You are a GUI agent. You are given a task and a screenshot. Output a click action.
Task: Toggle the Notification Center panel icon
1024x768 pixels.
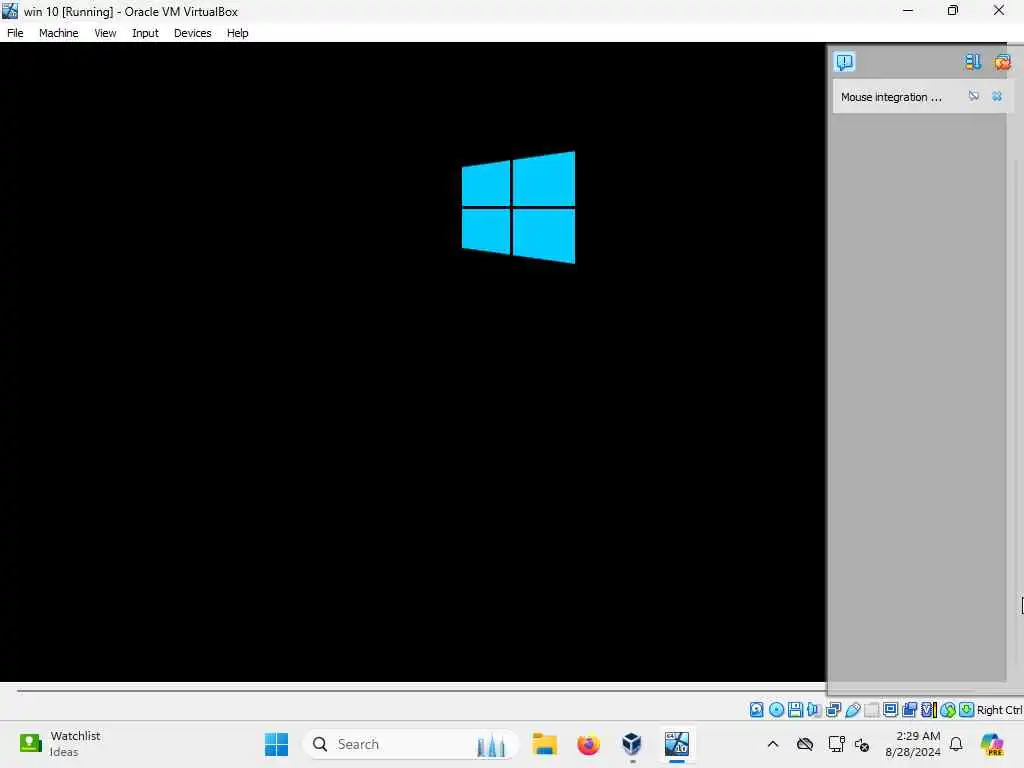(x=844, y=62)
